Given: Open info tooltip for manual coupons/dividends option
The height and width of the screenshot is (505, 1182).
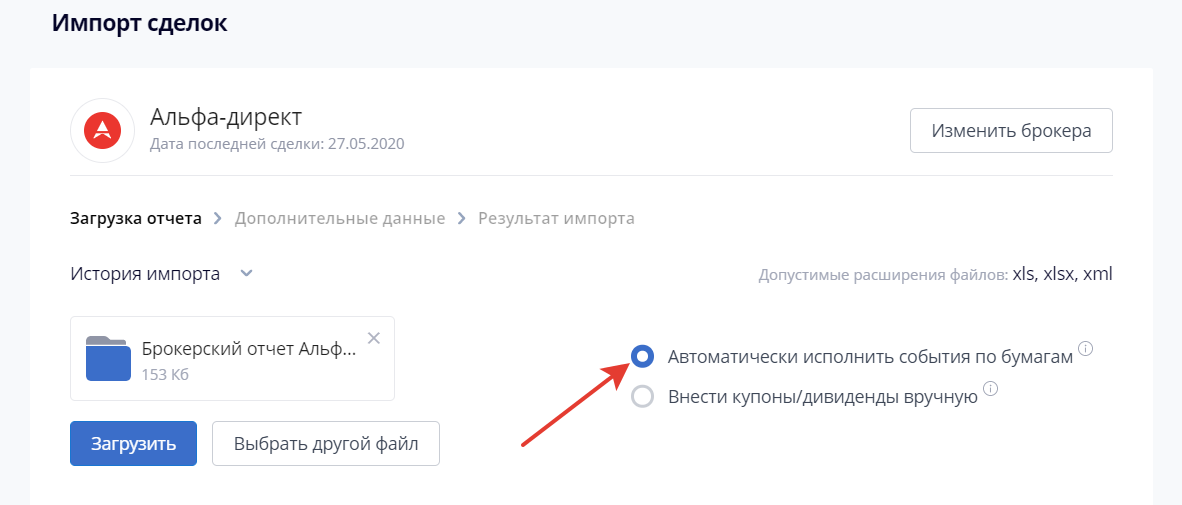Looking at the screenshot, I should pos(990,389).
